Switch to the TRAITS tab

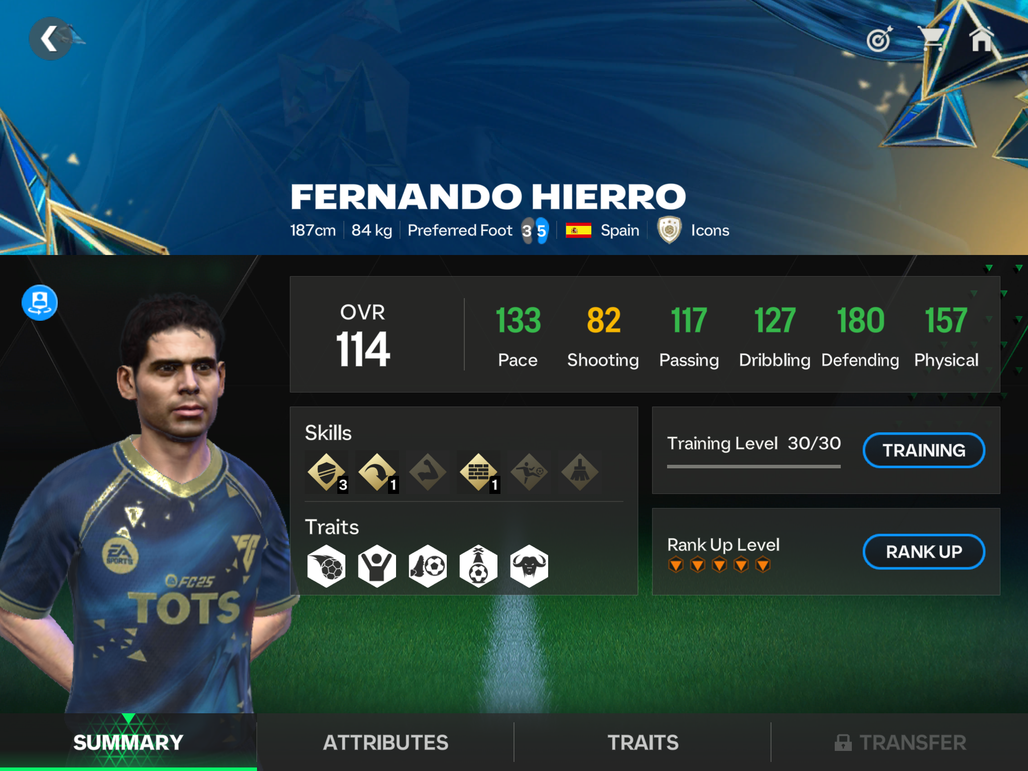point(642,742)
